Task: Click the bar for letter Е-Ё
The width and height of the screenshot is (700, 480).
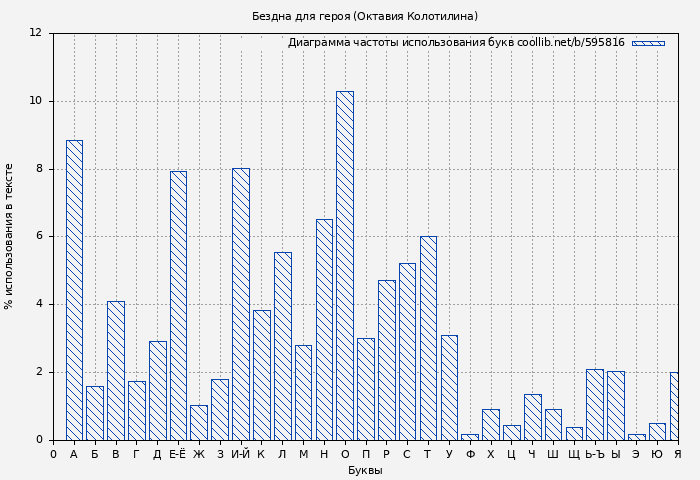Action: (x=178, y=305)
